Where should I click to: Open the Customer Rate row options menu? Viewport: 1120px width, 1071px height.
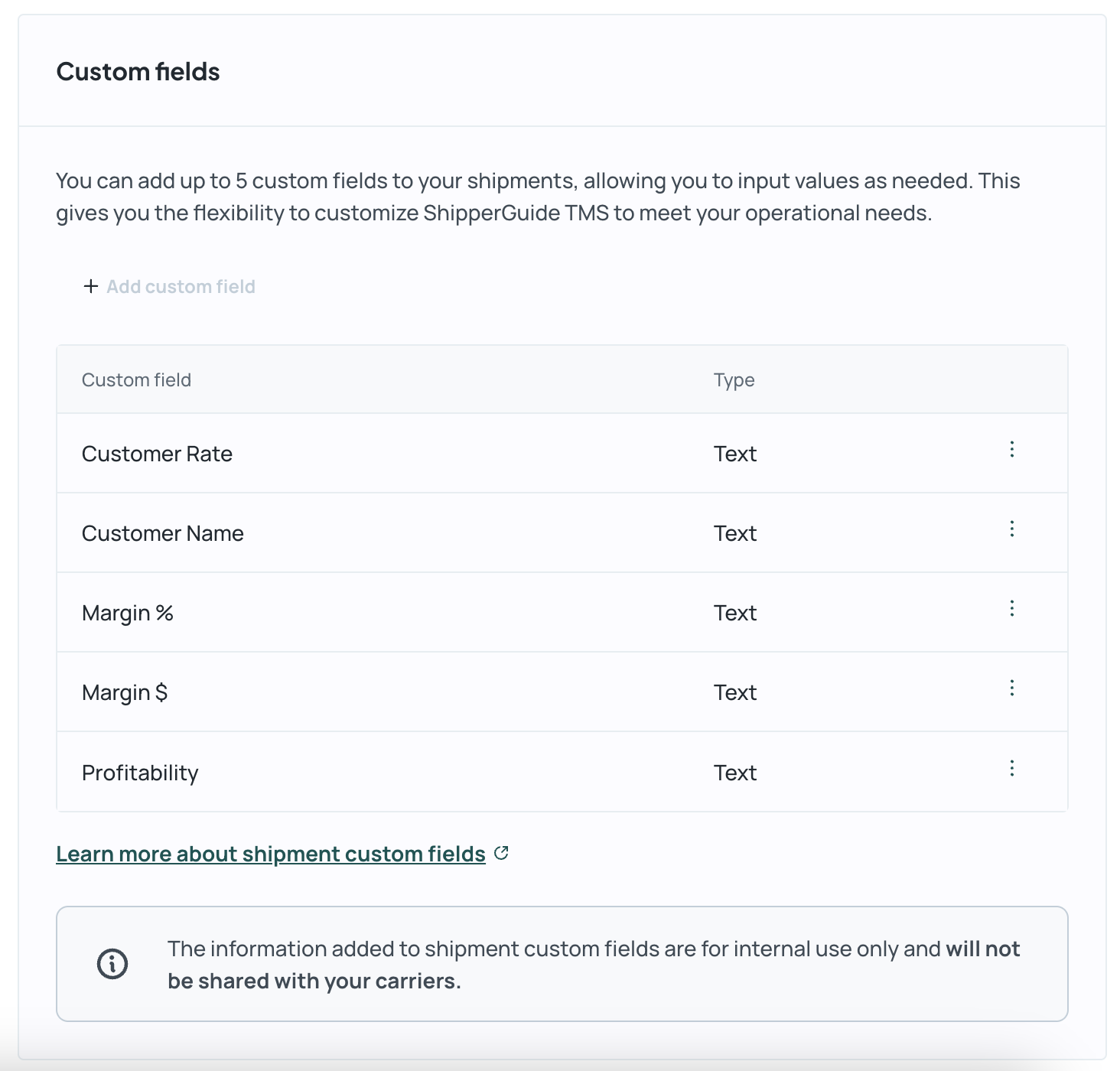tap(1011, 450)
